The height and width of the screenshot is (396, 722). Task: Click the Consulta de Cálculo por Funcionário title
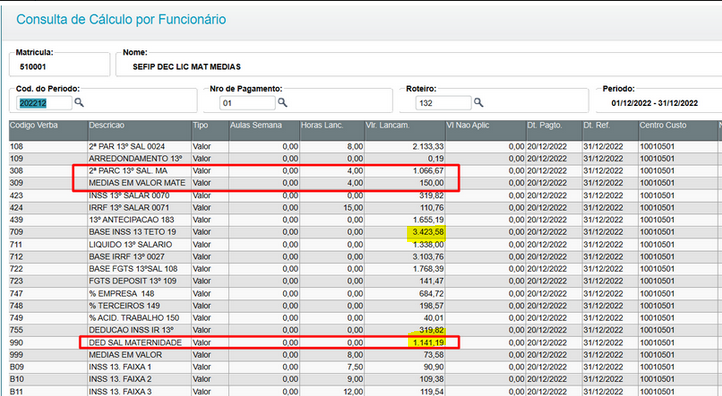121,19
